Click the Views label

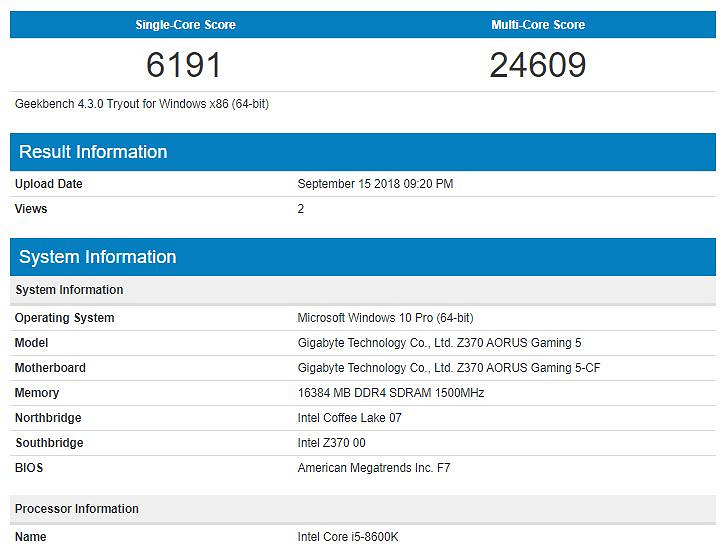[x=31, y=208]
